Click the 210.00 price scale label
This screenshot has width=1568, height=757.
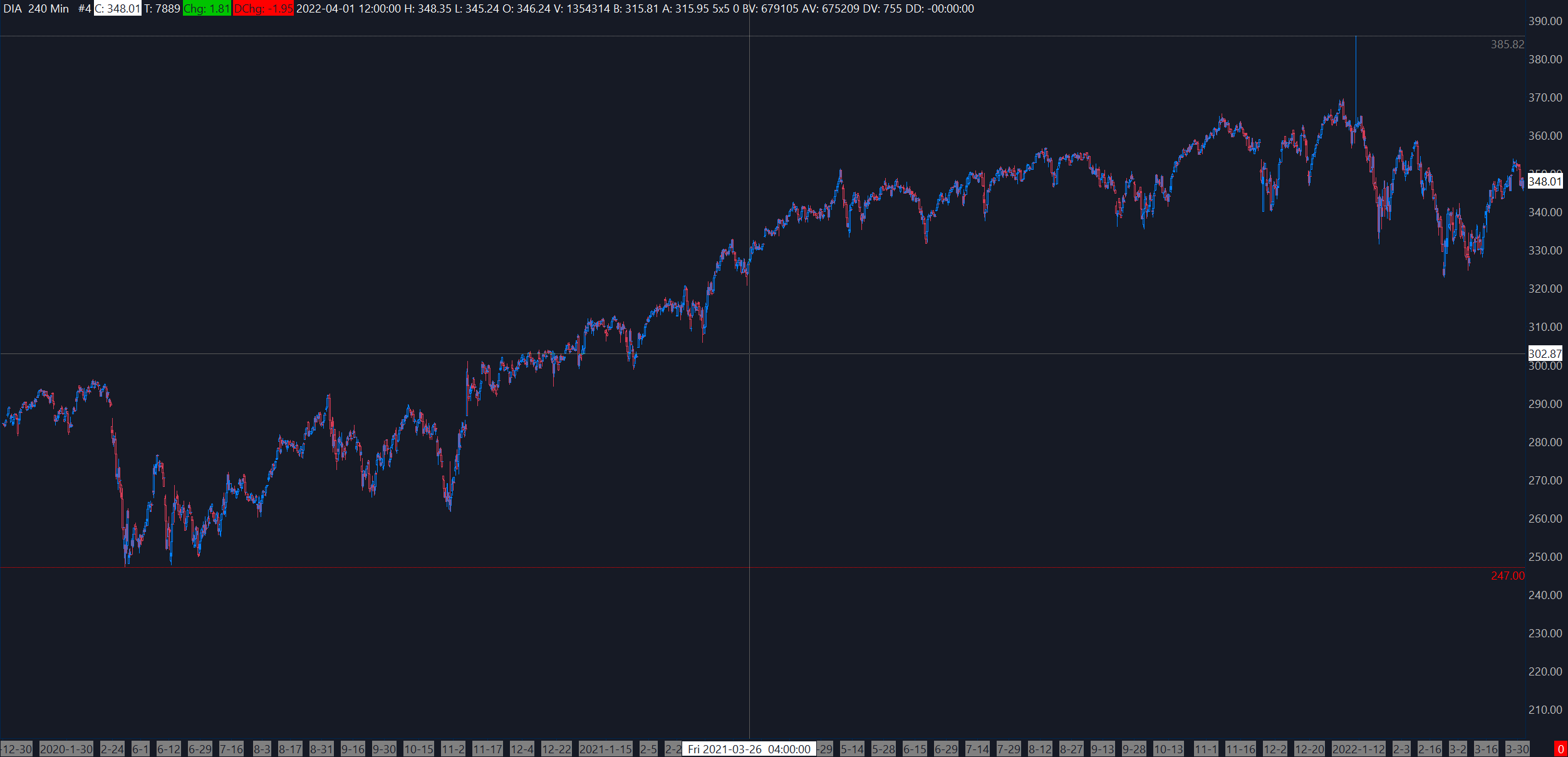pyautogui.click(x=1545, y=710)
